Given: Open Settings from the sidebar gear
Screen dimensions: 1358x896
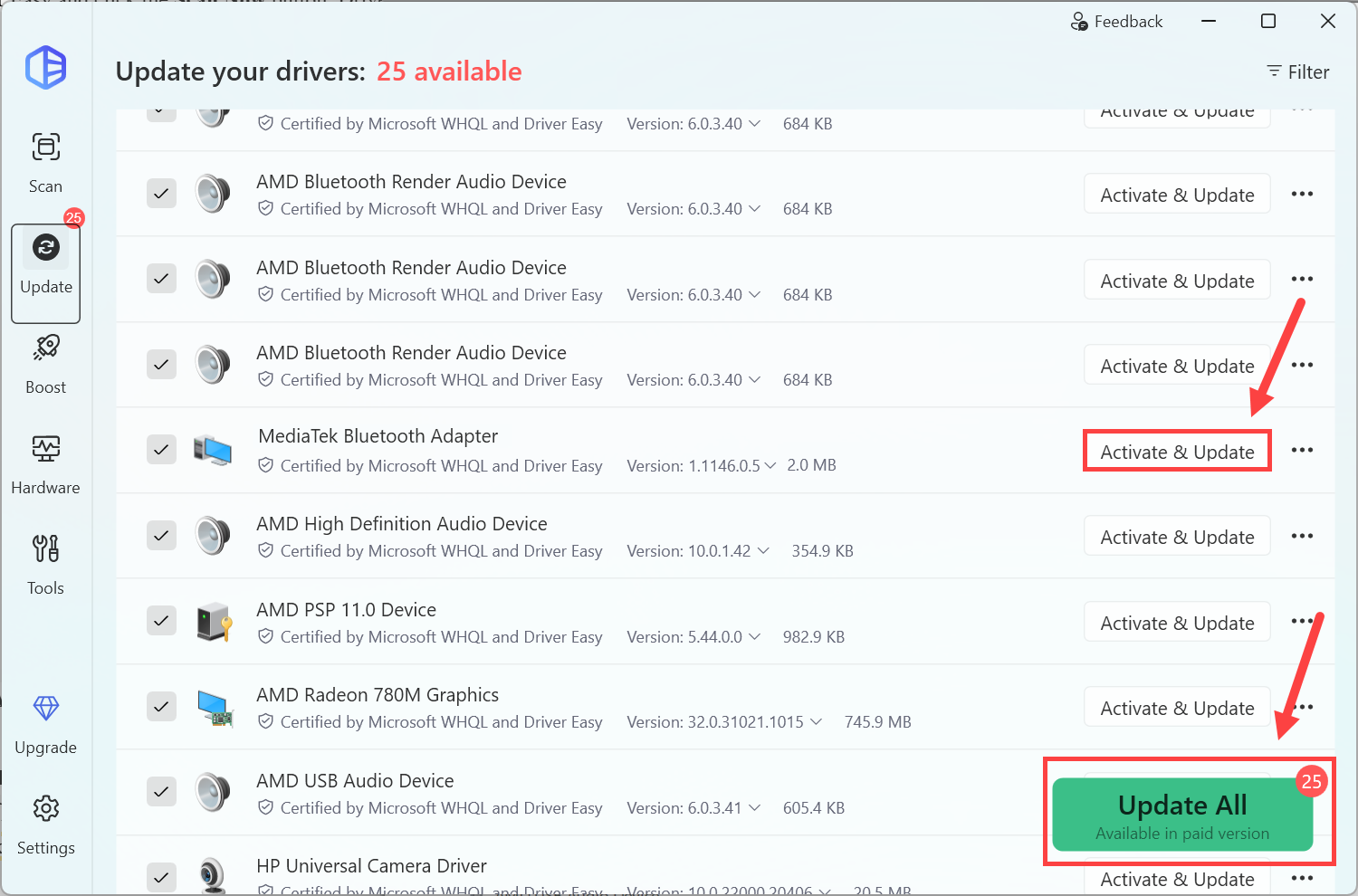Looking at the screenshot, I should [46, 807].
